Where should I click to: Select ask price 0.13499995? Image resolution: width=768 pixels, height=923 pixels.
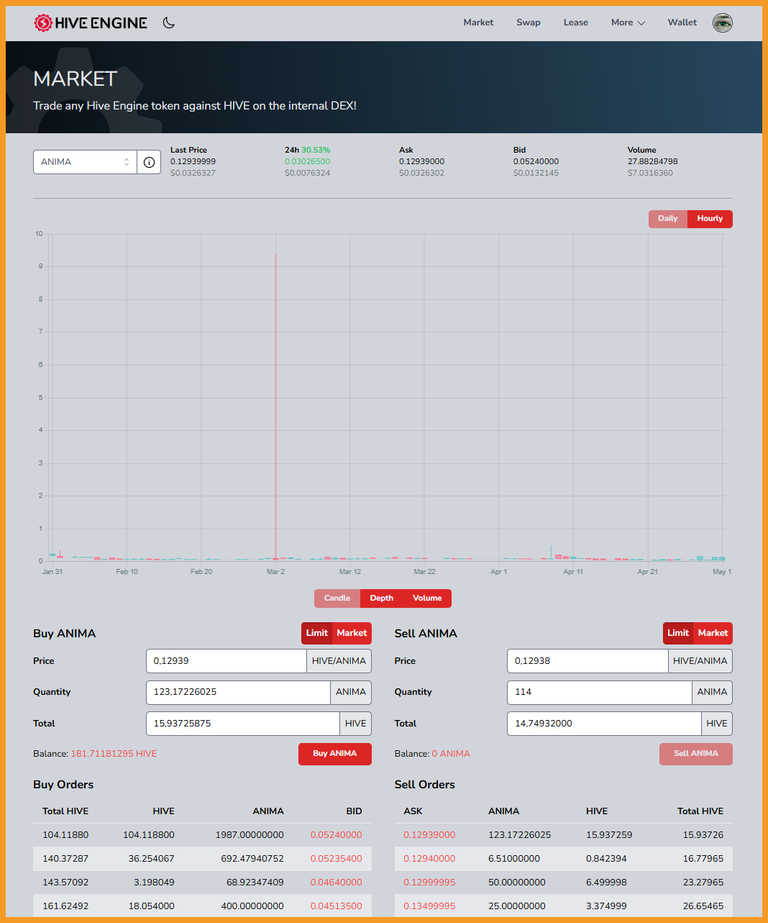click(429, 906)
